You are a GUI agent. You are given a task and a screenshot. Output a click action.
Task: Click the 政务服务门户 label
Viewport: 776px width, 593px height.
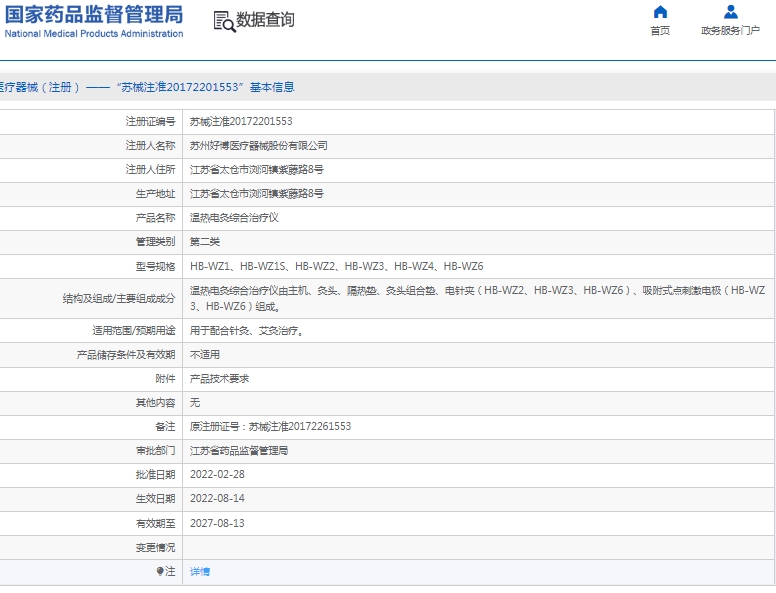pos(730,31)
